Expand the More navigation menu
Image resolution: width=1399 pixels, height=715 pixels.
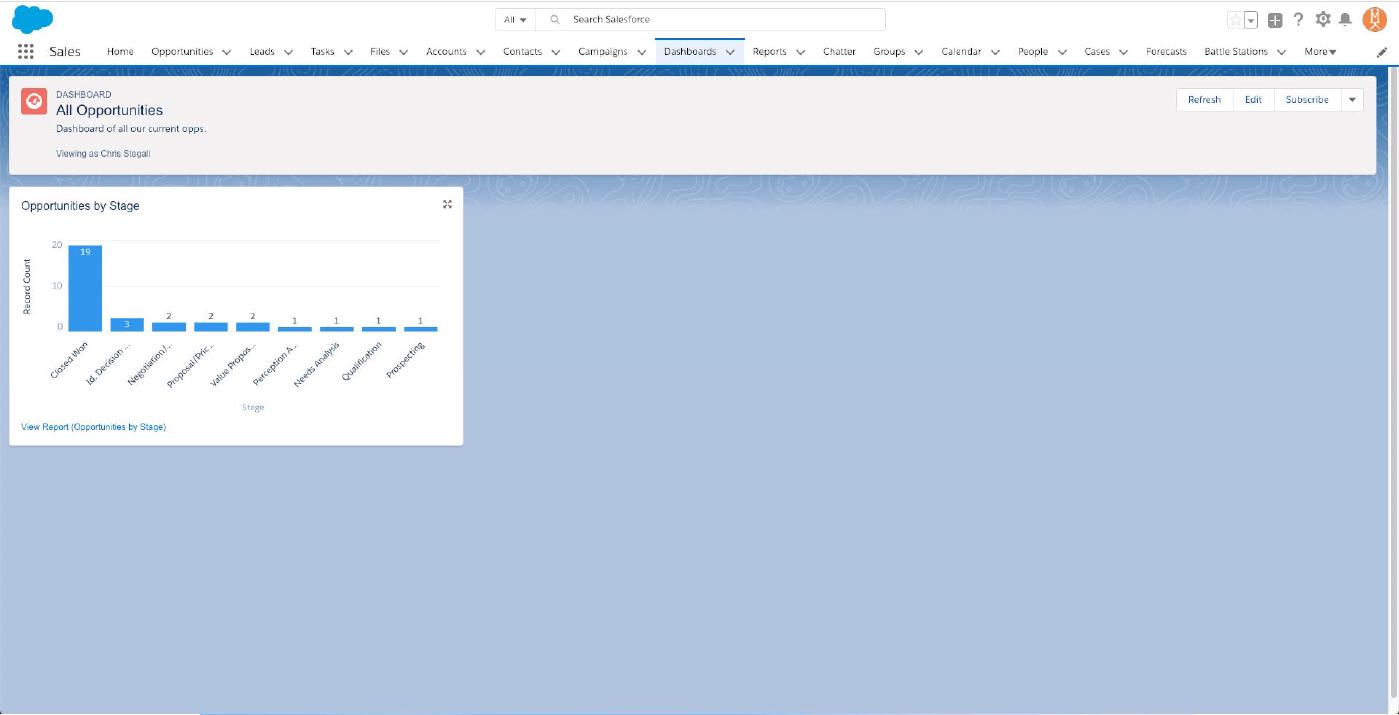[x=1320, y=52]
